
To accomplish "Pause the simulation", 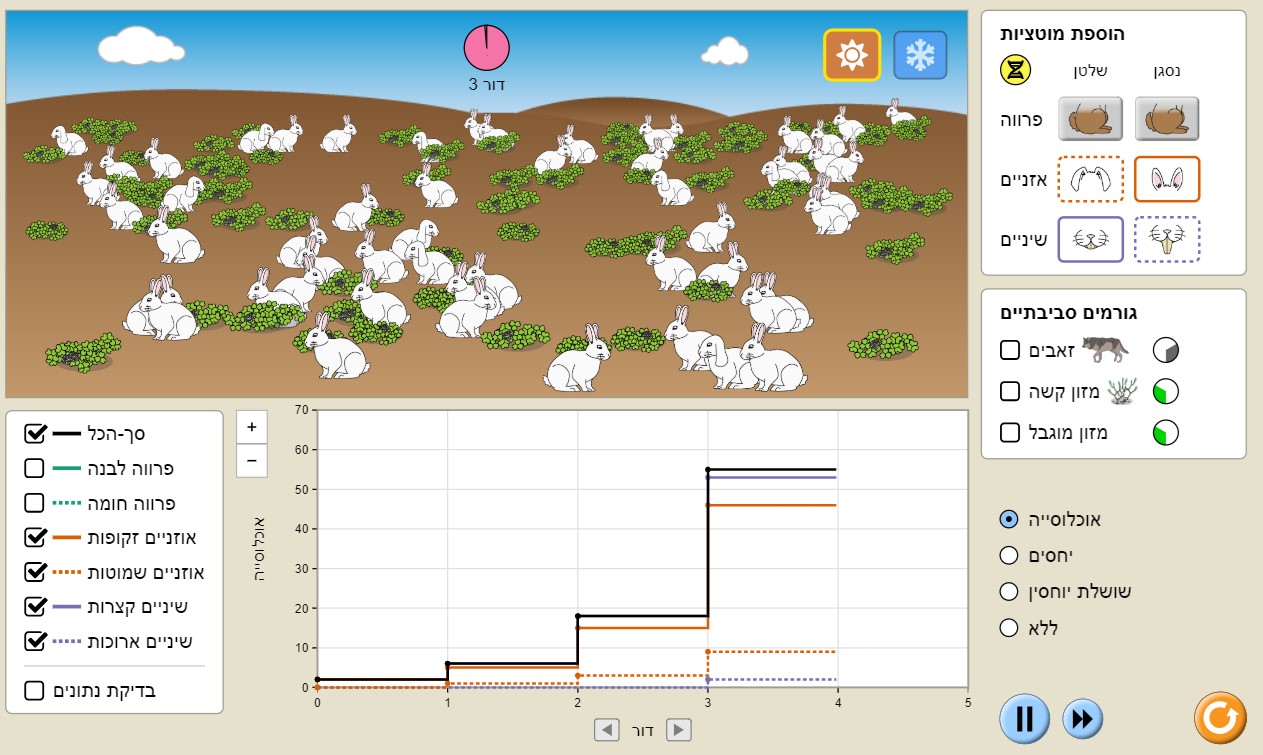I will point(1024,718).
